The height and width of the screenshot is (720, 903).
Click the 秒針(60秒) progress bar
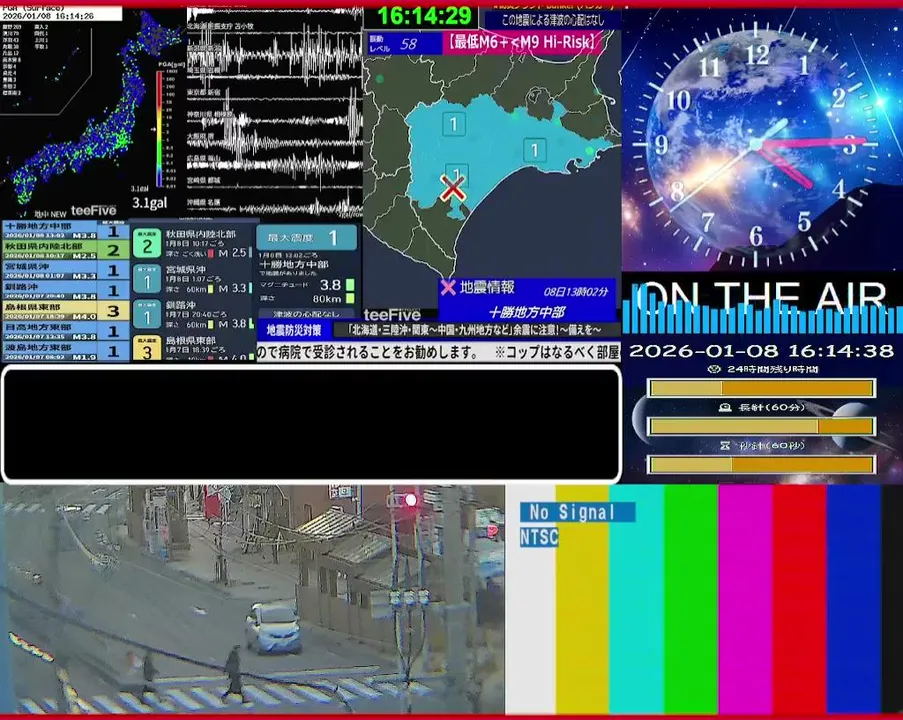tap(762, 464)
